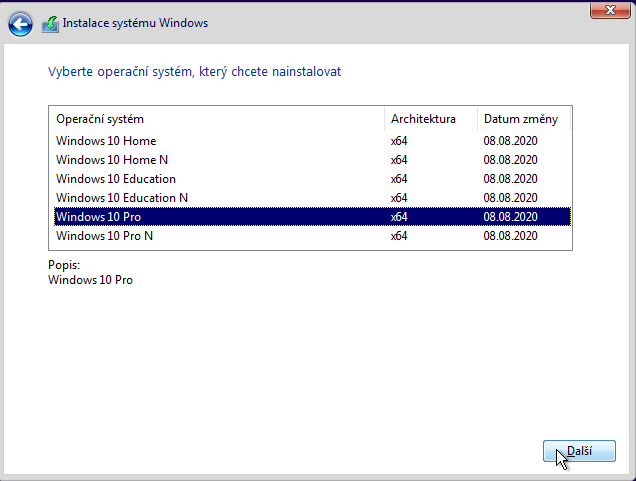Click the x64 cell in Education N row
Viewport: 636px width, 481px height.
pyautogui.click(x=399, y=198)
